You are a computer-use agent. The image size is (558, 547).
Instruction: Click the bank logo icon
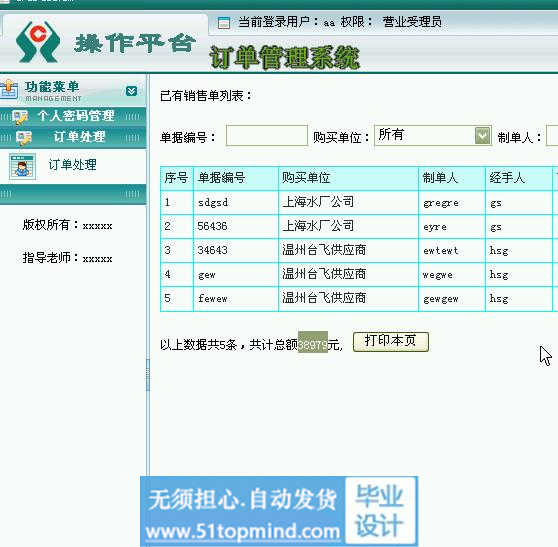click(37, 42)
